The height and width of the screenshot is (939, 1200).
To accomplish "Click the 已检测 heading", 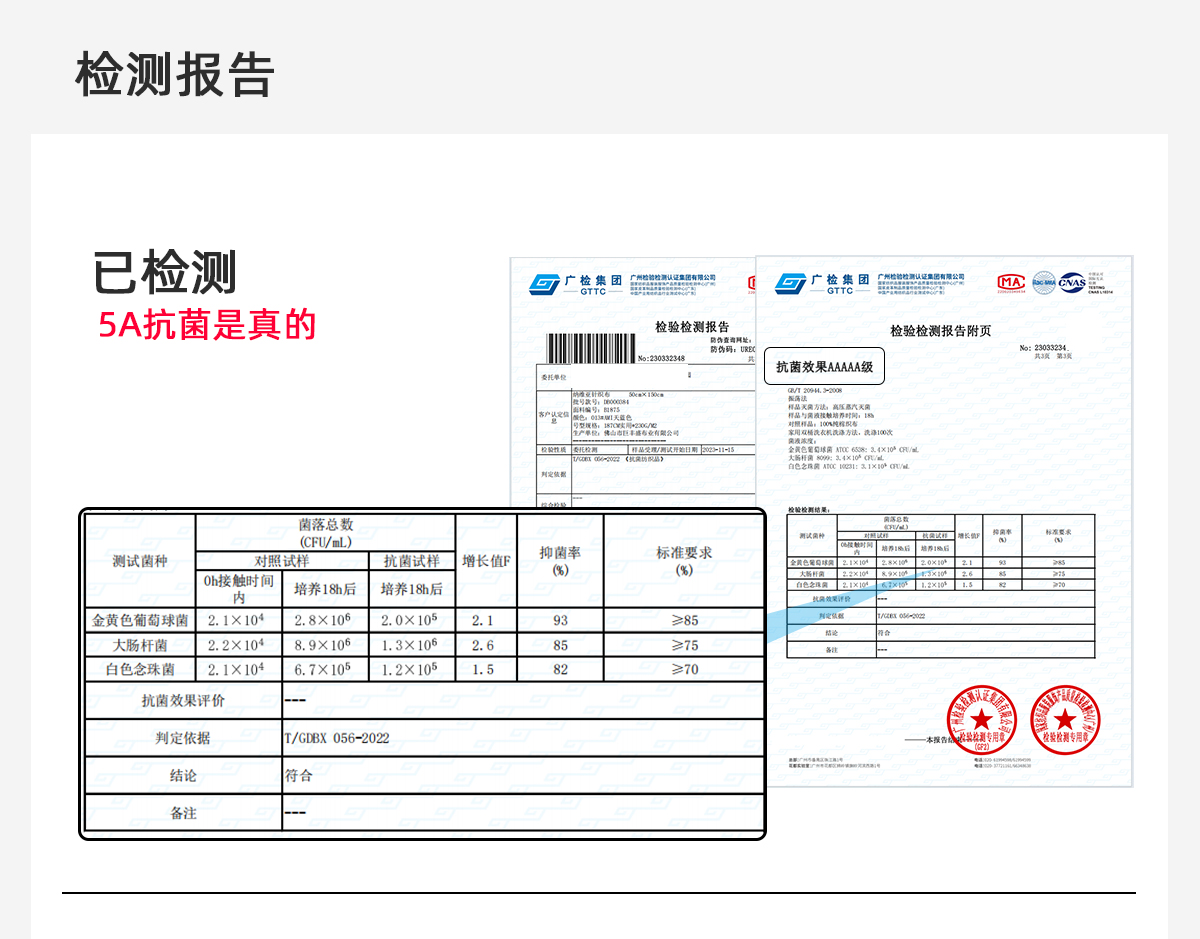I will click(x=165, y=273).
